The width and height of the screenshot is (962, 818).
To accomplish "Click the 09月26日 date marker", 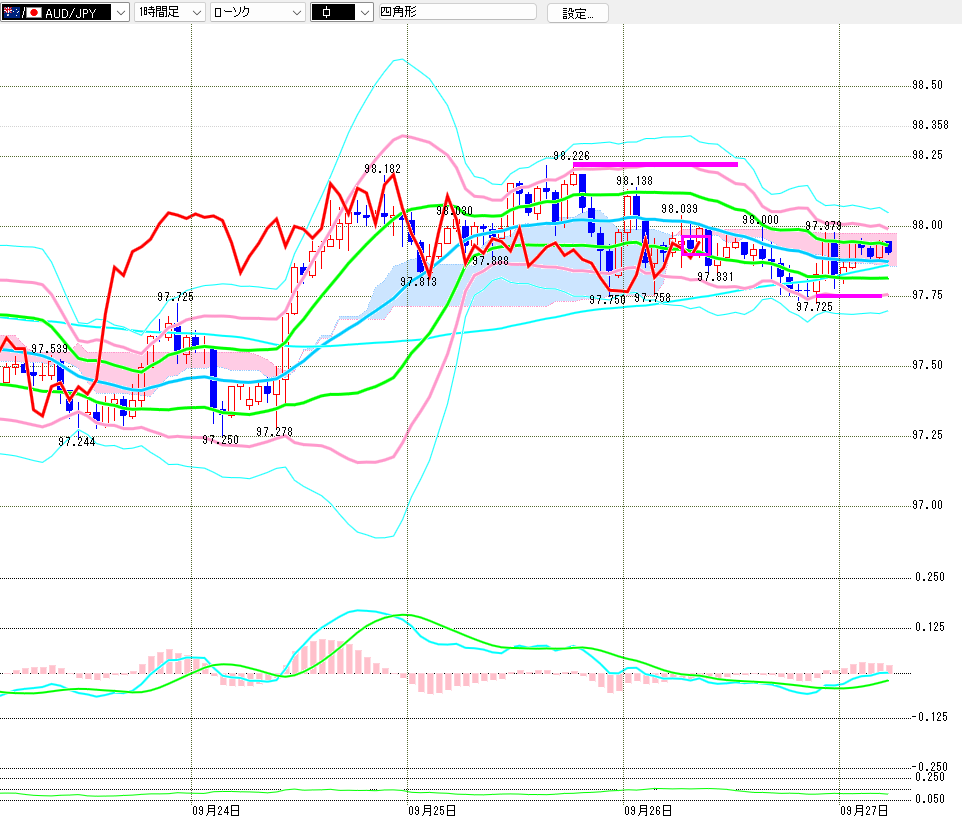I will [x=647, y=809].
